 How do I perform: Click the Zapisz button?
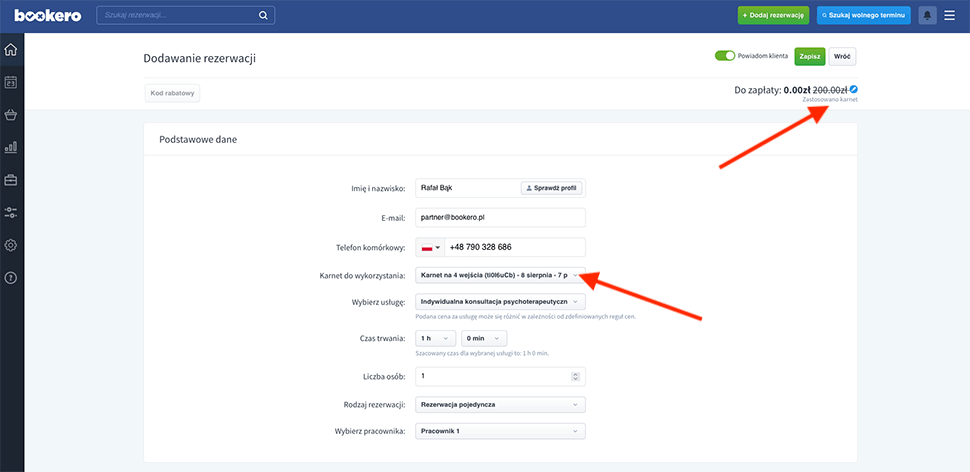[809, 57]
